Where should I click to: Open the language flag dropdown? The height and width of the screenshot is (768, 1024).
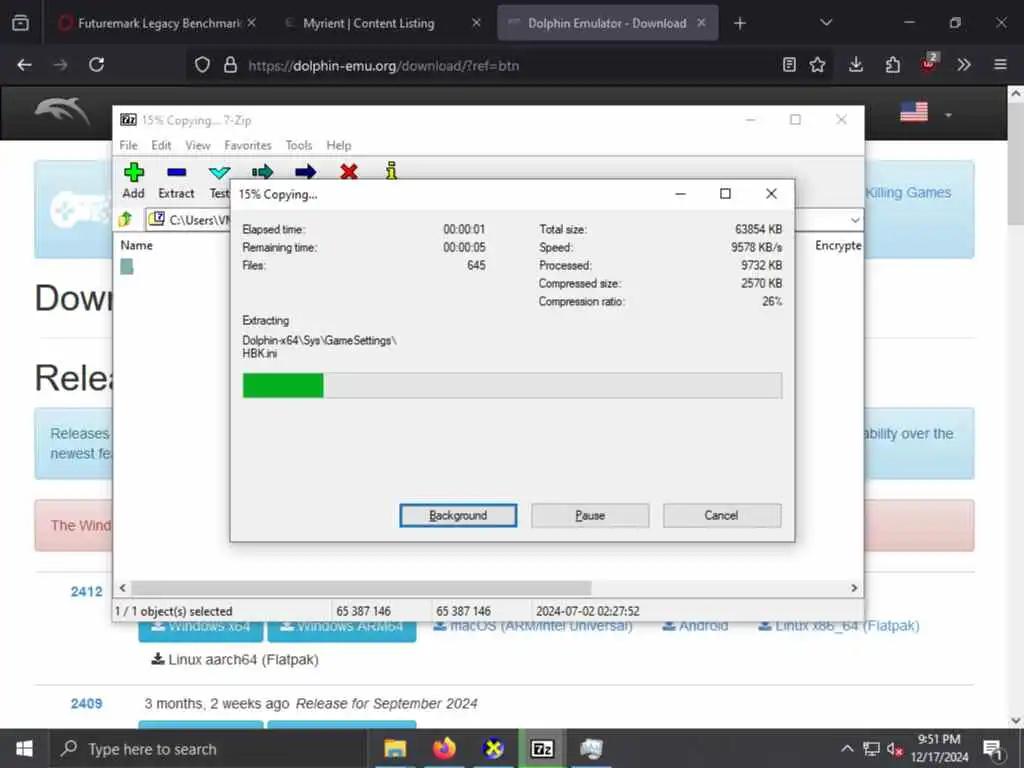tap(926, 113)
